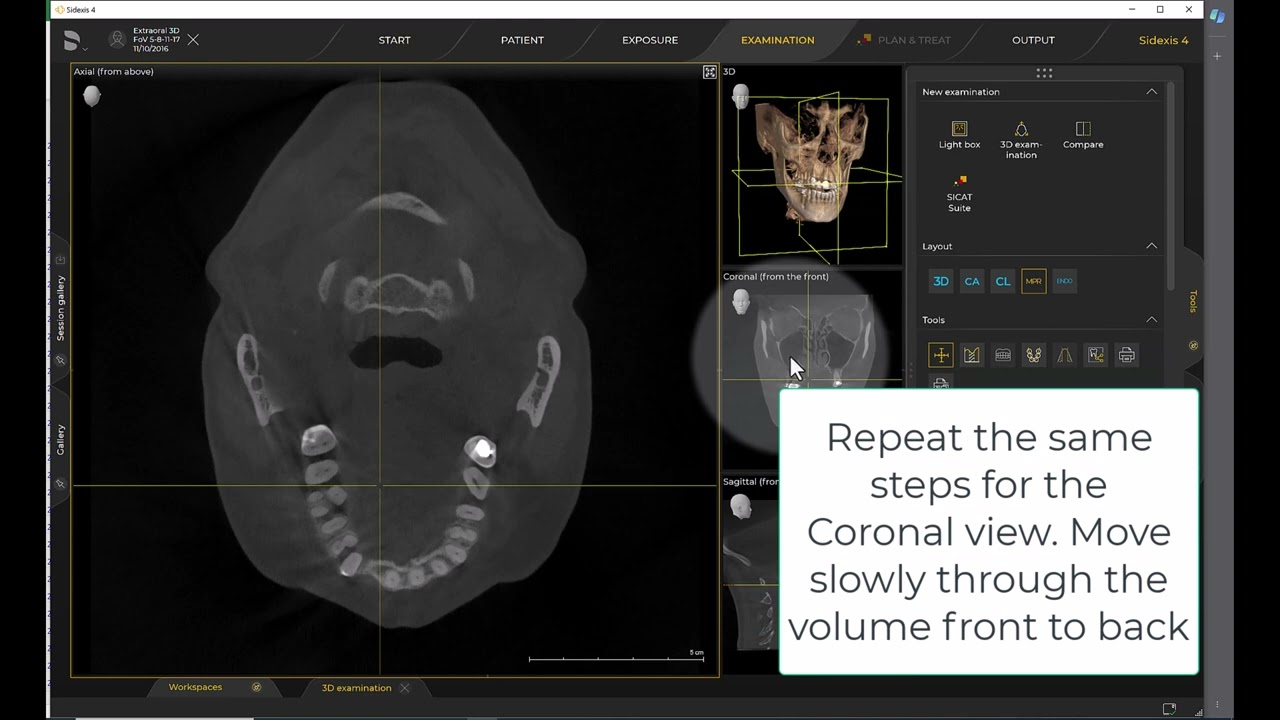Go to the PATIENT phase
The width and height of the screenshot is (1280, 720).
[522, 40]
